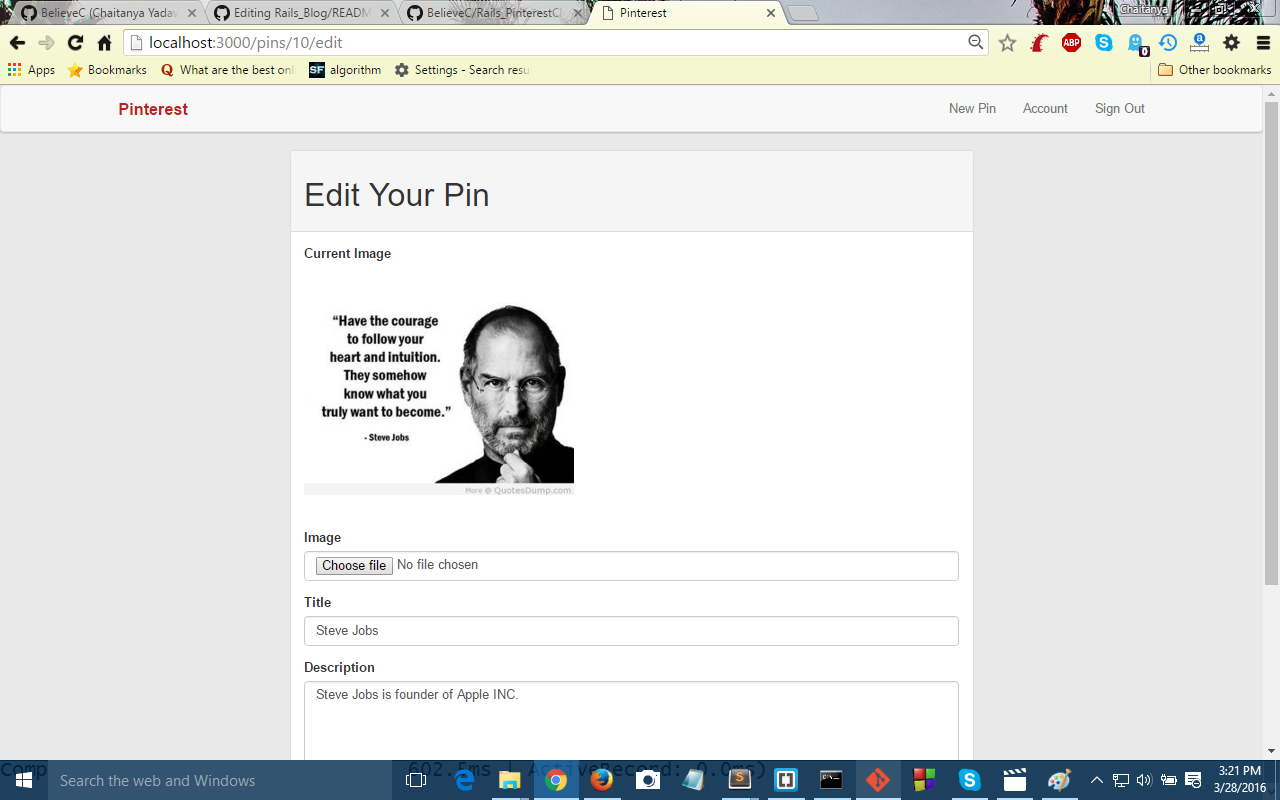The width and height of the screenshot is (1280, 800).
Task: Click the Pinterest brand link
Action: point(153,109)
